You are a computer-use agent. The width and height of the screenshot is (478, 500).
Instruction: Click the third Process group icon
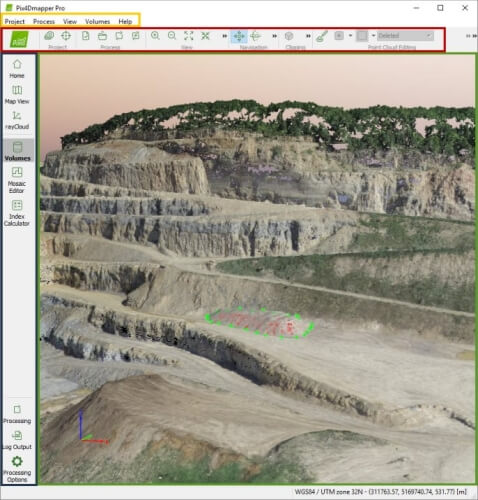119,36
